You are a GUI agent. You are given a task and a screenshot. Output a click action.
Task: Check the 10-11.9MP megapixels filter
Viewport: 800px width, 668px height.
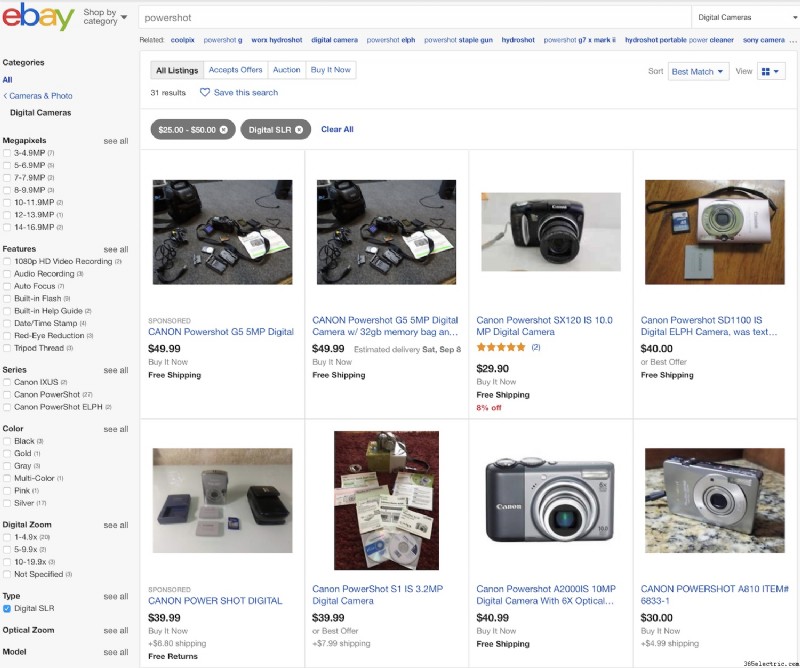[7, 203]
